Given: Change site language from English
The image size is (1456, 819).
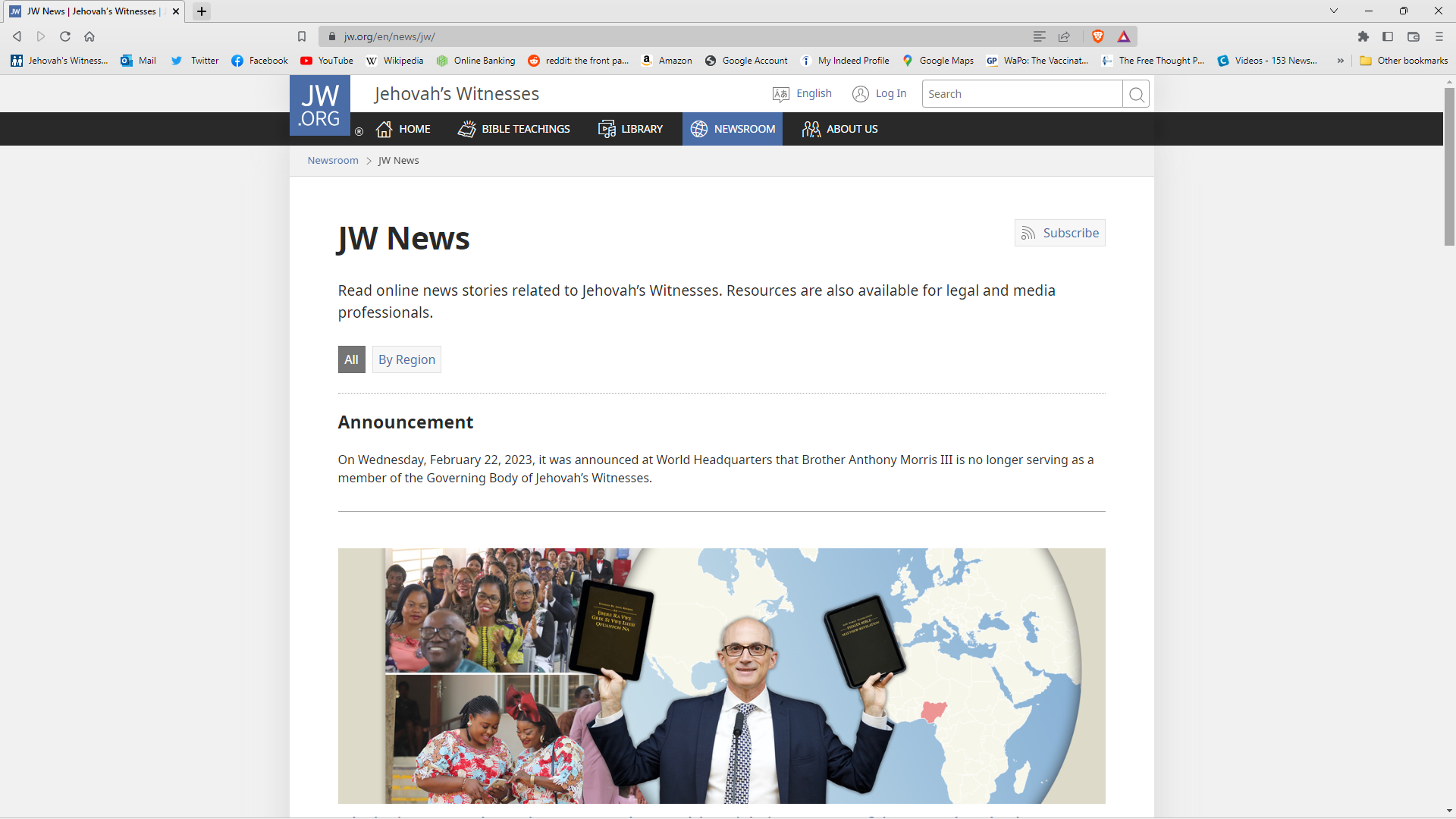Looking at the screenshot, I should 802,93.
